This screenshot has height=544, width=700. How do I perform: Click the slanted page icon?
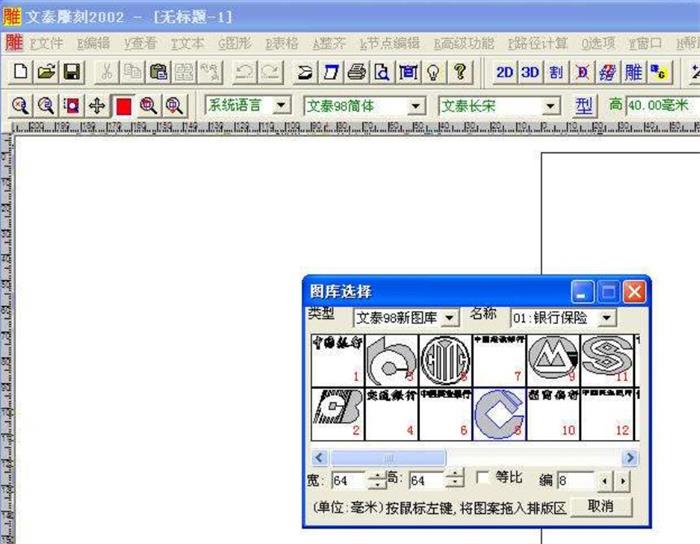pos(330,72)
